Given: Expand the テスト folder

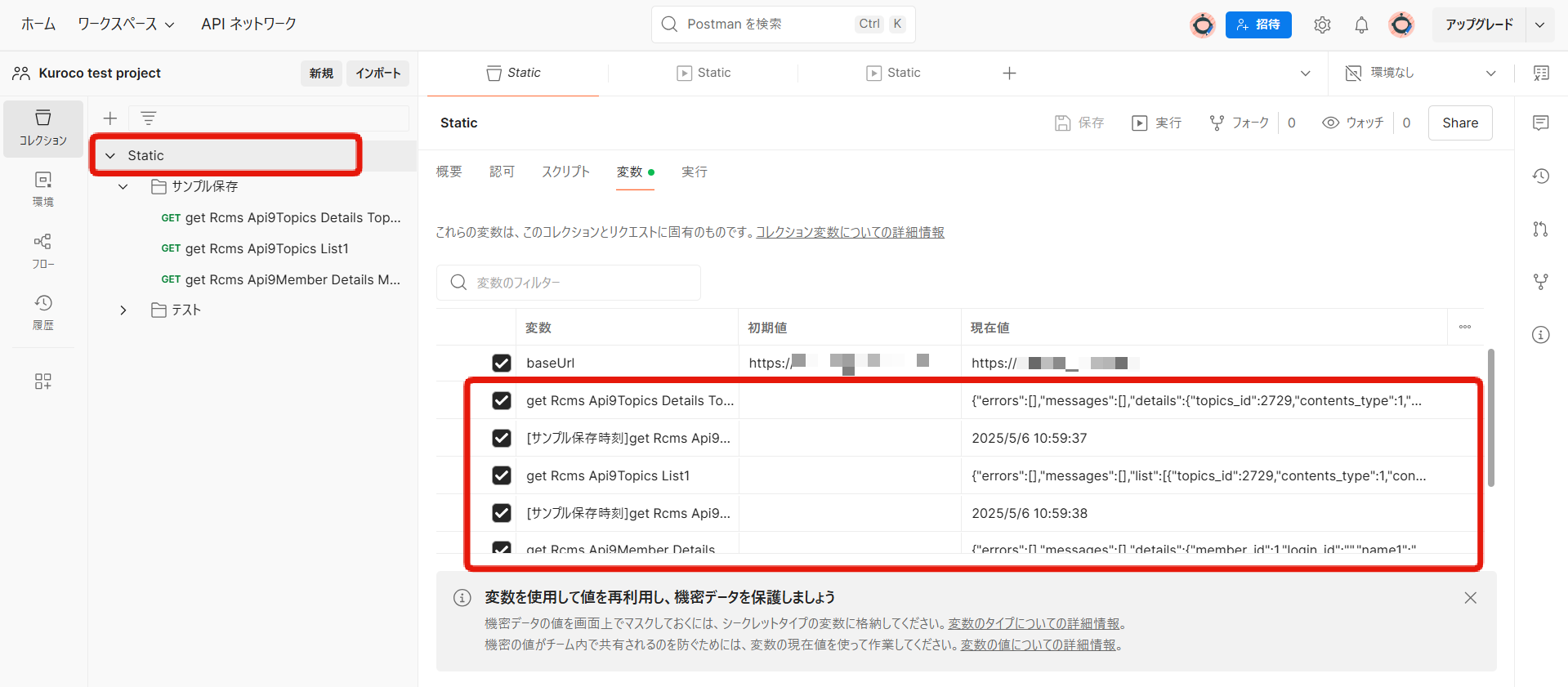Looking at the screenshot, I should click(123, 310).
